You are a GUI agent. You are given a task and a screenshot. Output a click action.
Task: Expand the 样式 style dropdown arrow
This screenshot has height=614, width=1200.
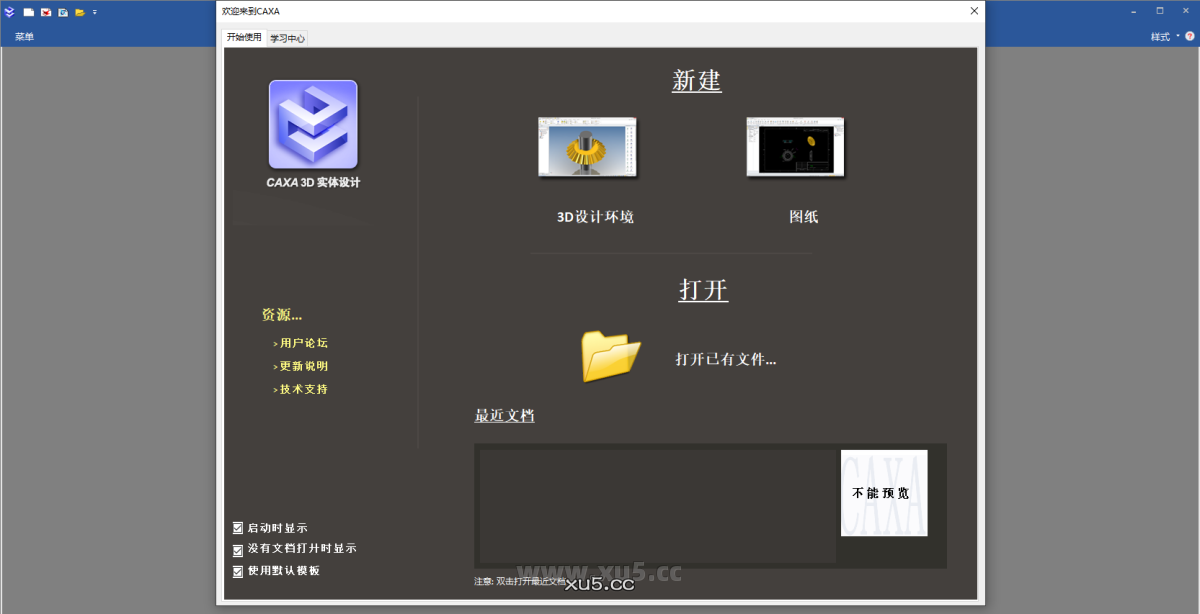coord(1178,36)
